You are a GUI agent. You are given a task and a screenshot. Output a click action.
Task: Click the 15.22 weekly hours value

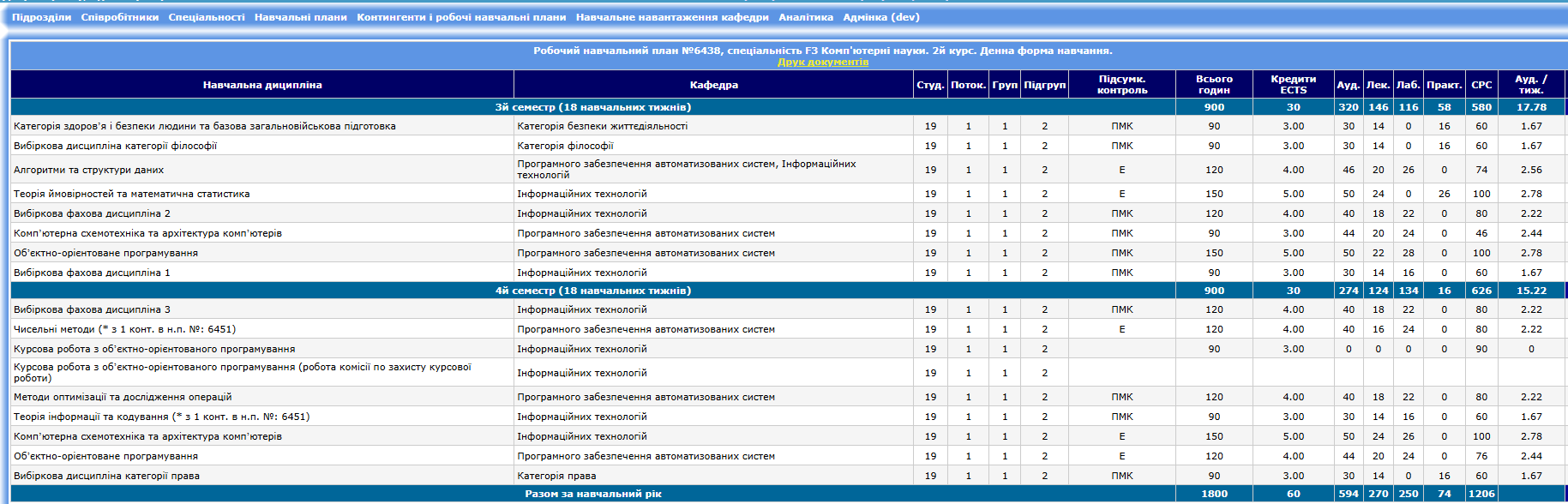pos(1531,291)
